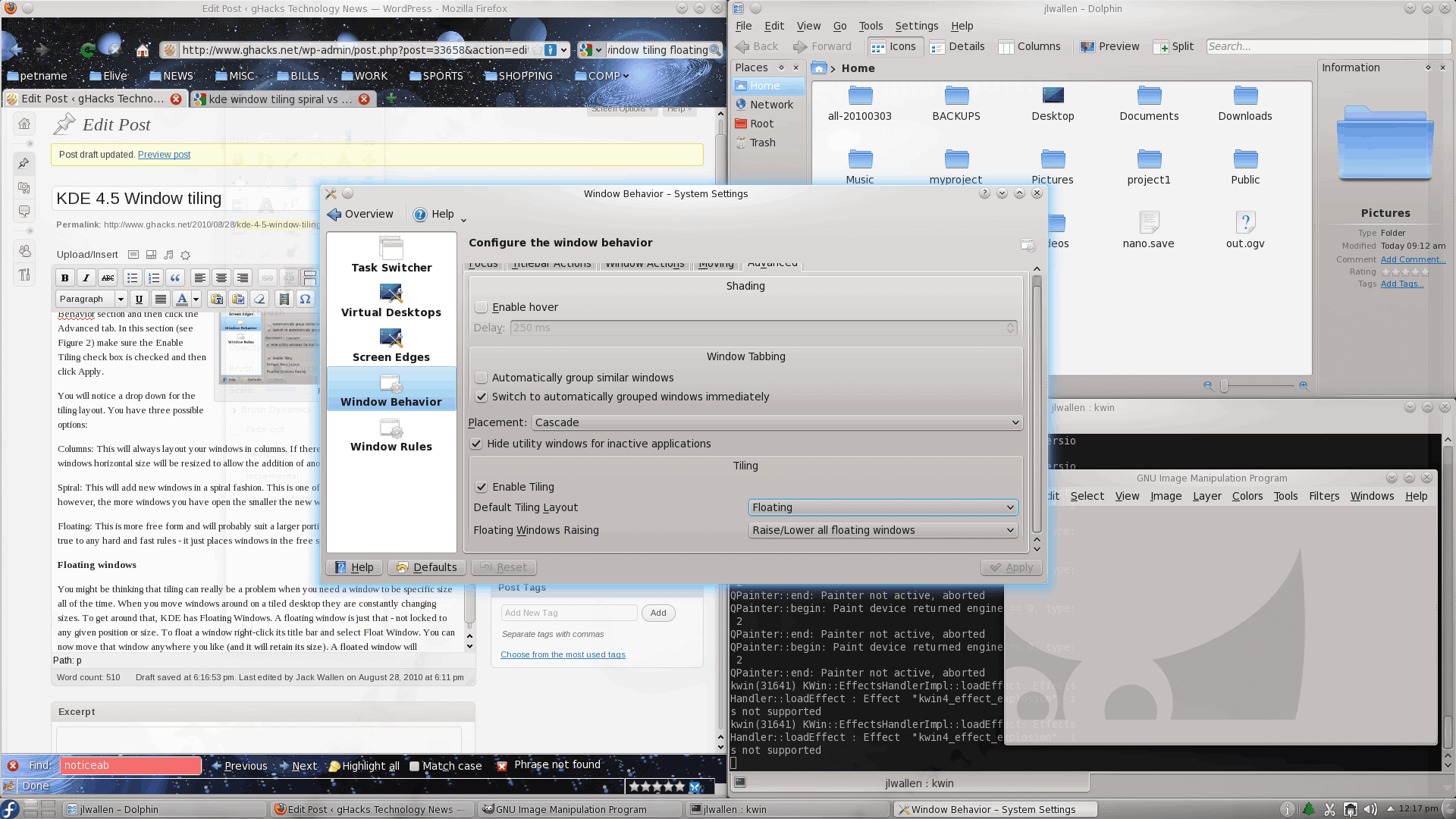
Task: Open the Placement Cascade dropdown
Action: pyautogui.click(x=777, y=422)
